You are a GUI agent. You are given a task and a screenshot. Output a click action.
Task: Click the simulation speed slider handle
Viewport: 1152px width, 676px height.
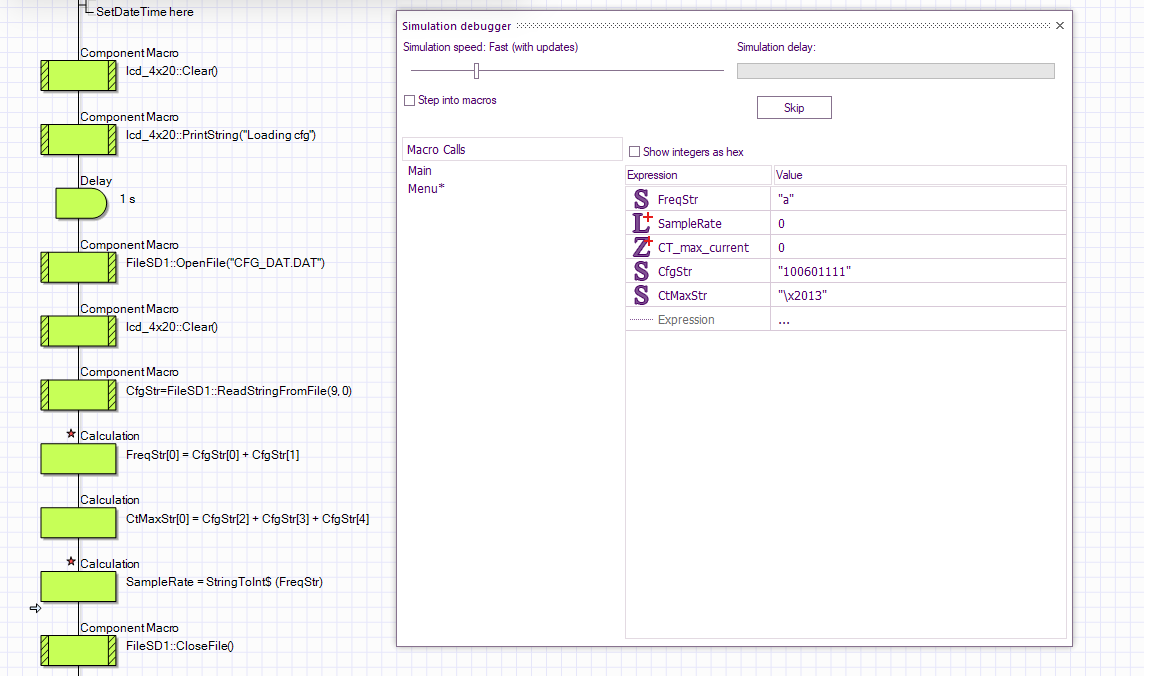[x=476, y=71]
